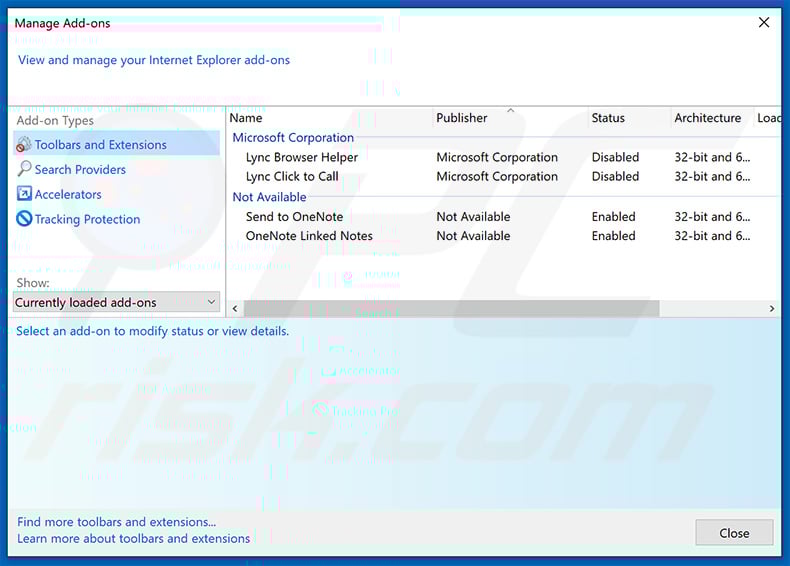Viewport: 790px width, 566px height.
Task: Click the horizontal scrollbar left arrow
Action: click(x=235, y=308)
